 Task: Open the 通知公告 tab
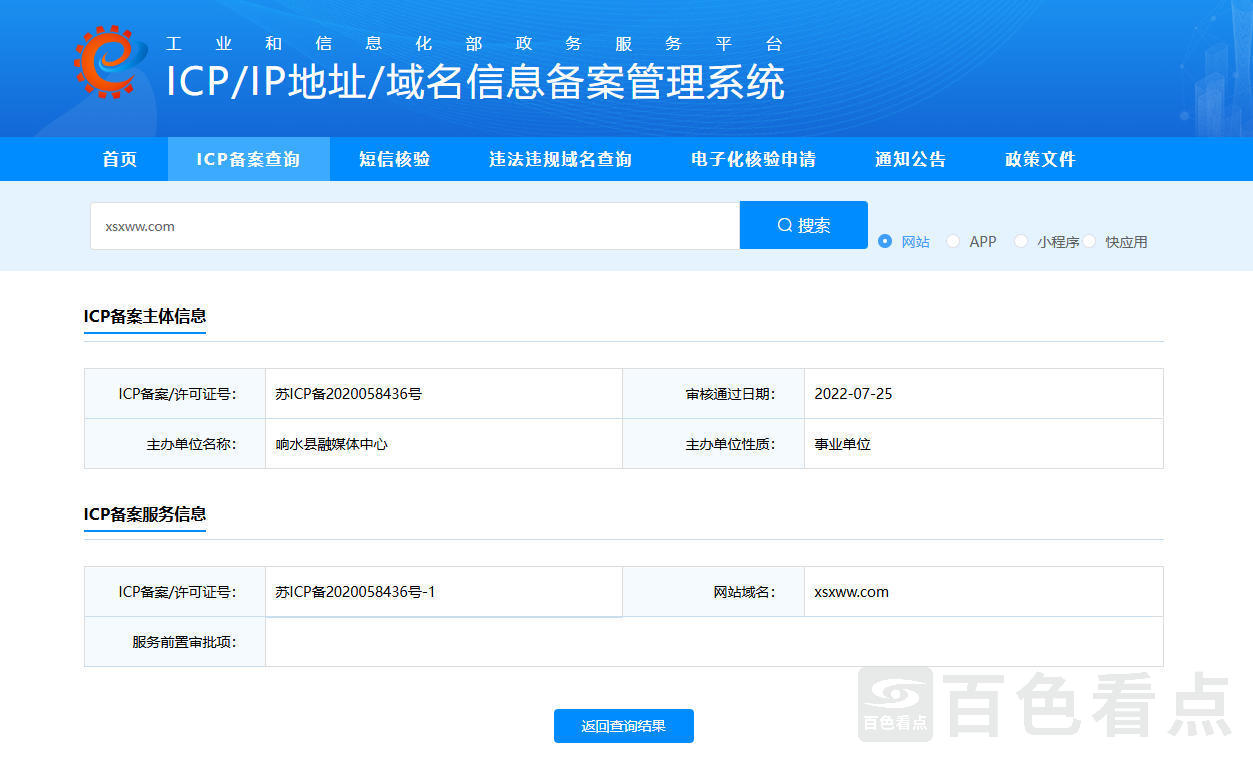point(910,159)
